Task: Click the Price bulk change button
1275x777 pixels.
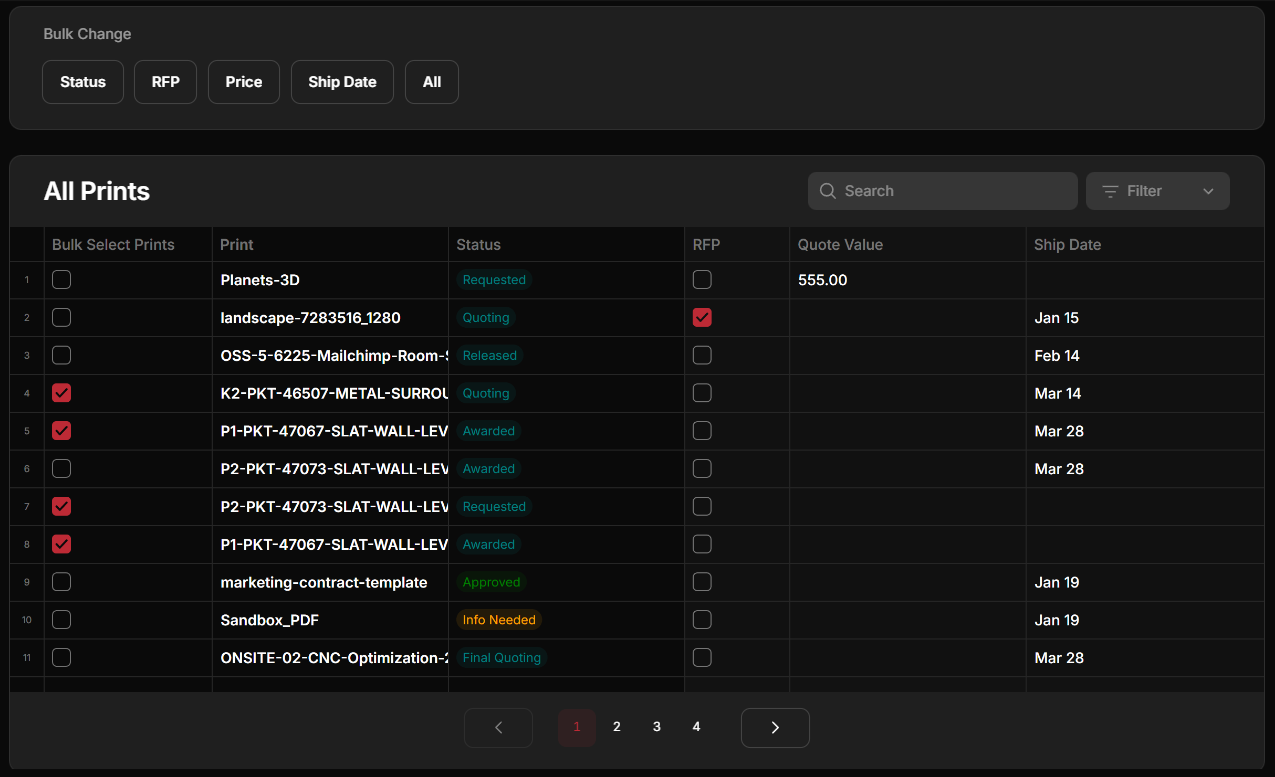Action: point(243,81)
